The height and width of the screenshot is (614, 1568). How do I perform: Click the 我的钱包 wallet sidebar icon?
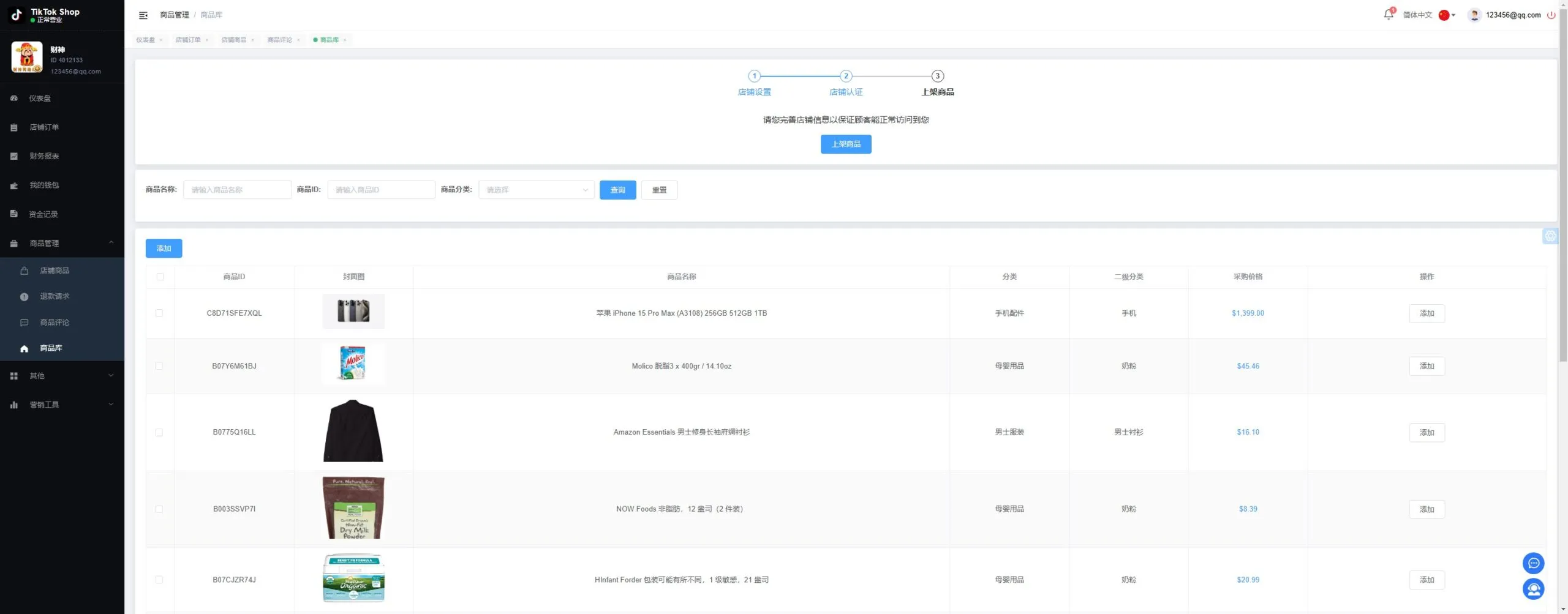(x=14, y=185)
